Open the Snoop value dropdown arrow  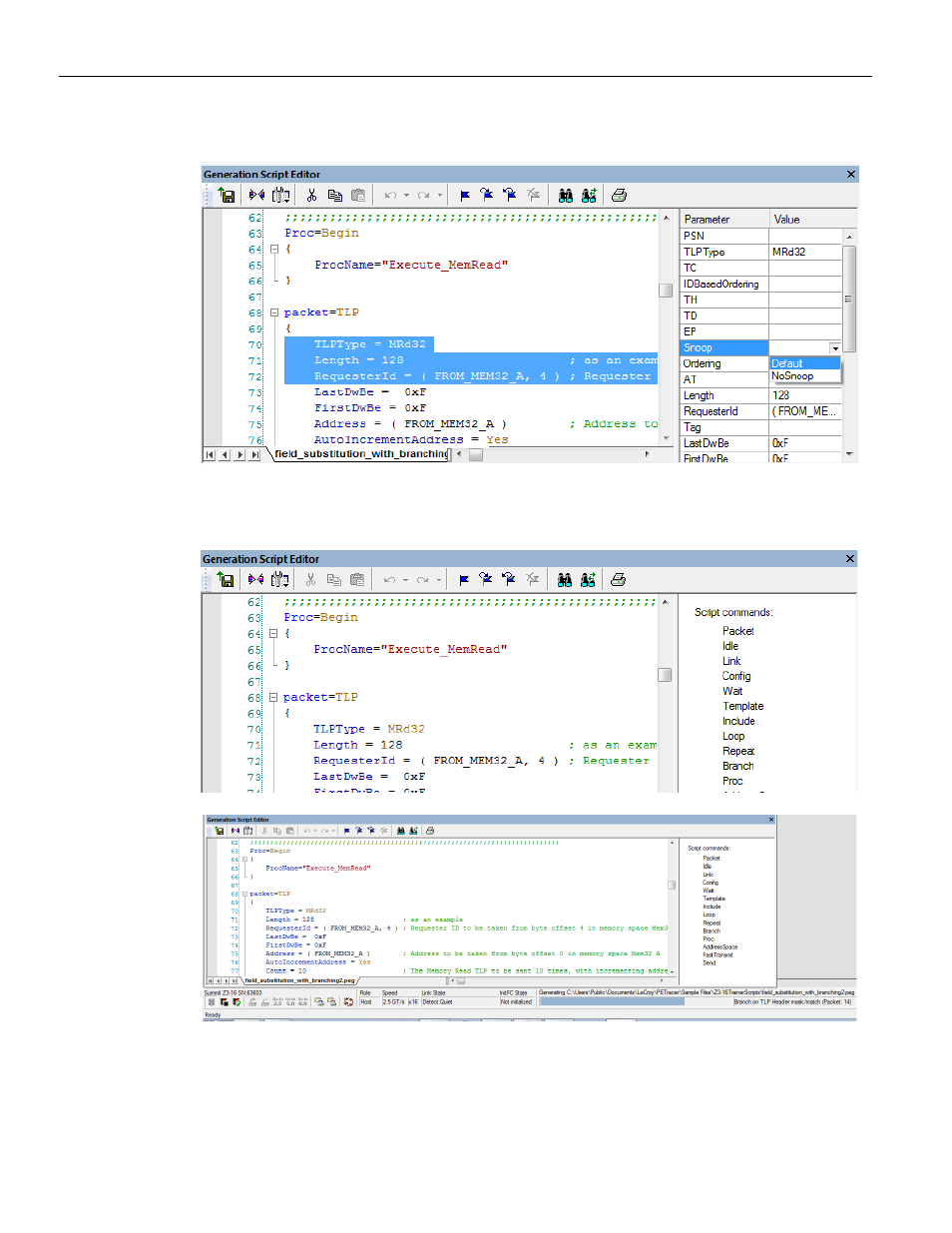coord(835,348)
